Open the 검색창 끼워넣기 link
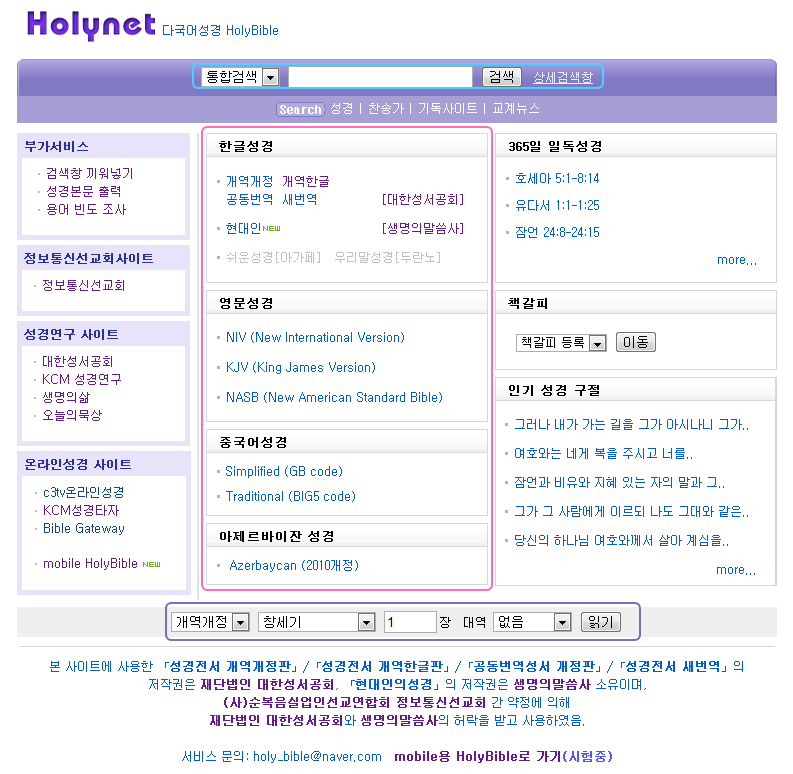 pos(90,173)
